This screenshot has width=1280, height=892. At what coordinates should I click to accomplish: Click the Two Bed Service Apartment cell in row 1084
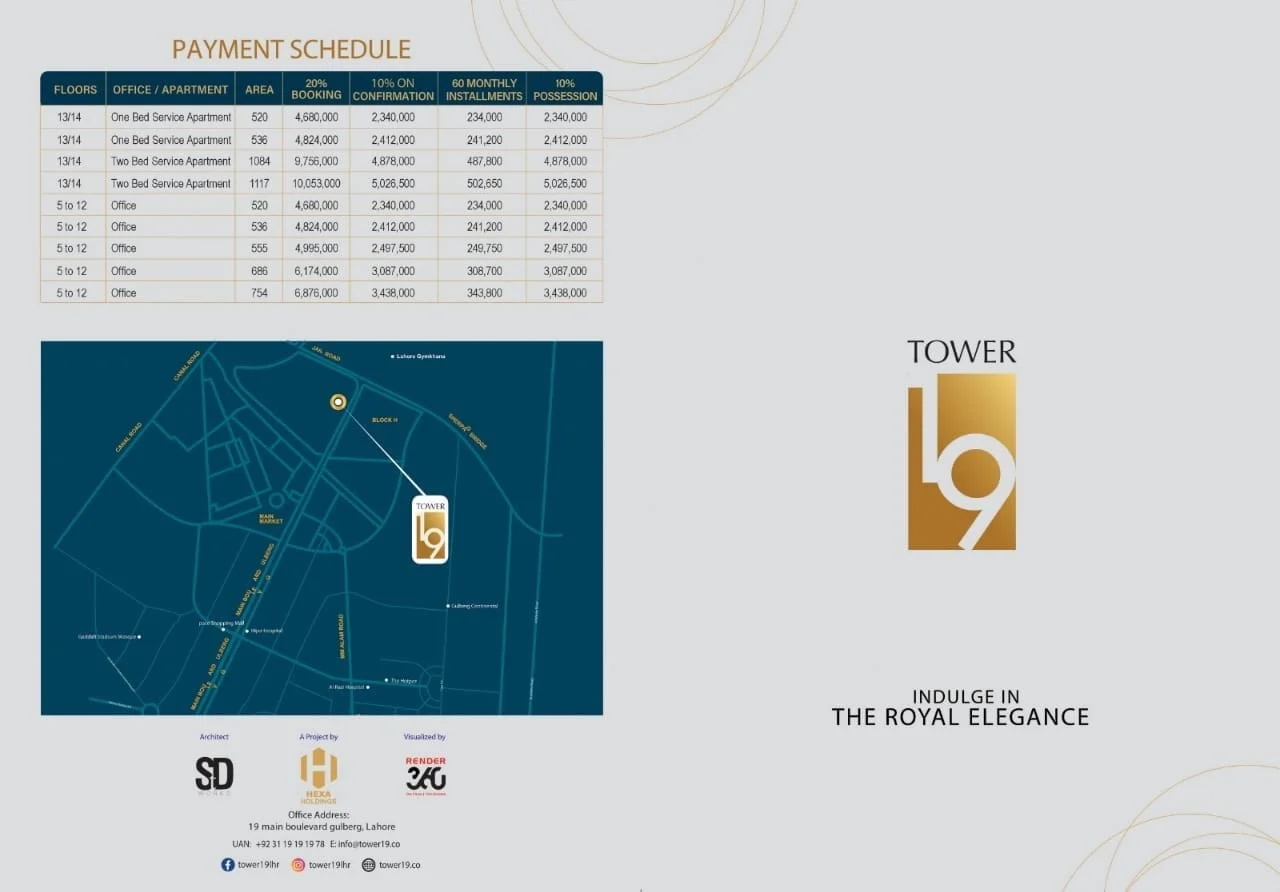coord(171,161)
